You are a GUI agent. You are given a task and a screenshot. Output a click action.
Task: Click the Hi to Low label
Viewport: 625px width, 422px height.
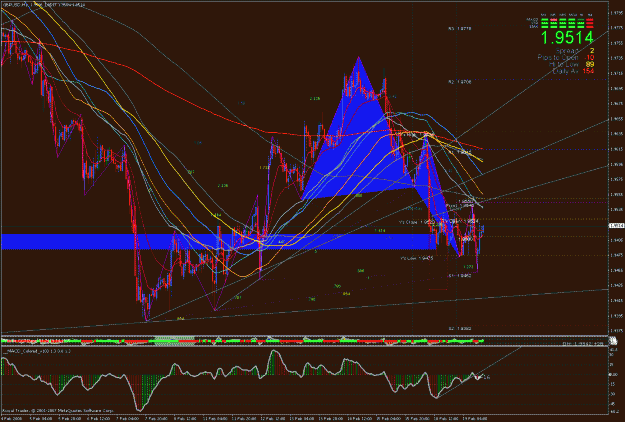coord(564,64)
